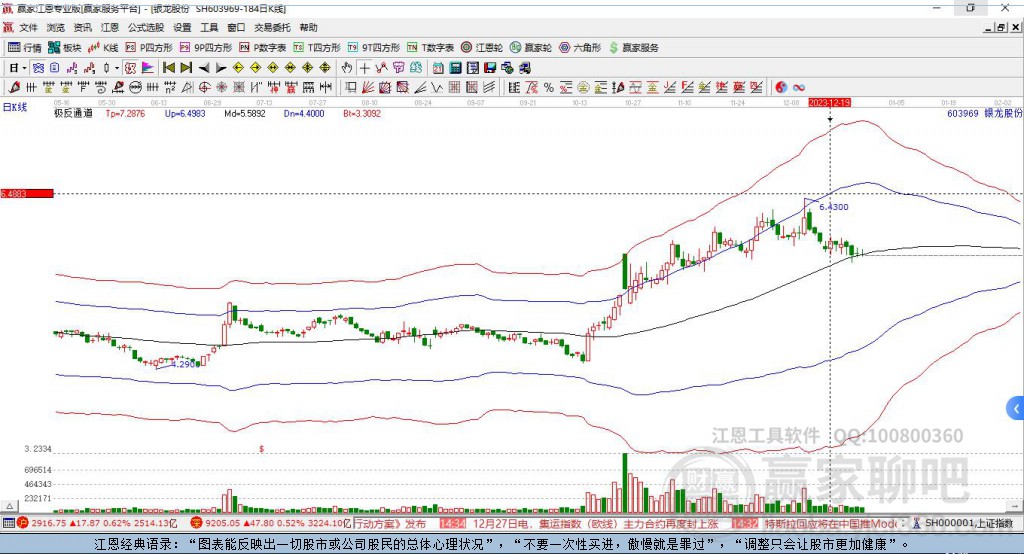Click the red infinity icon
This screenshot has width=1024, height=554.
point(798,87)
